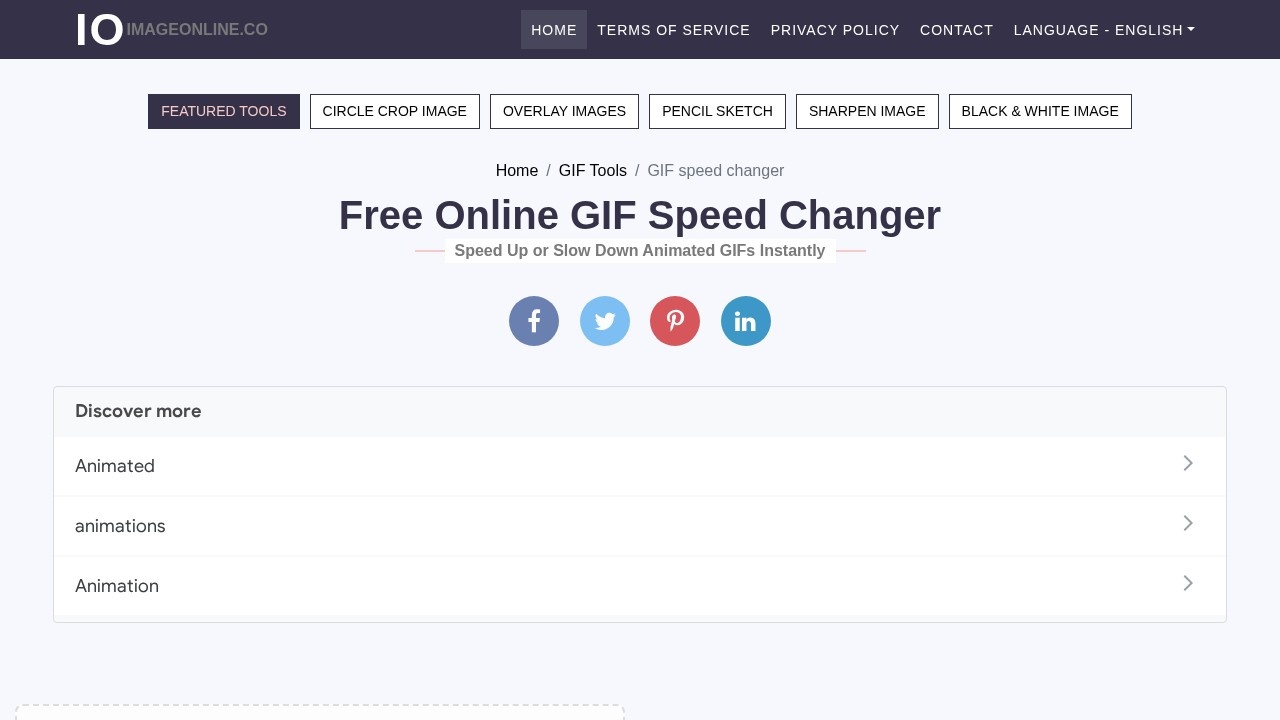Pin this page on Pinterest
The height and width of the screenshot is (720, 1280).
tap(675, 321)
